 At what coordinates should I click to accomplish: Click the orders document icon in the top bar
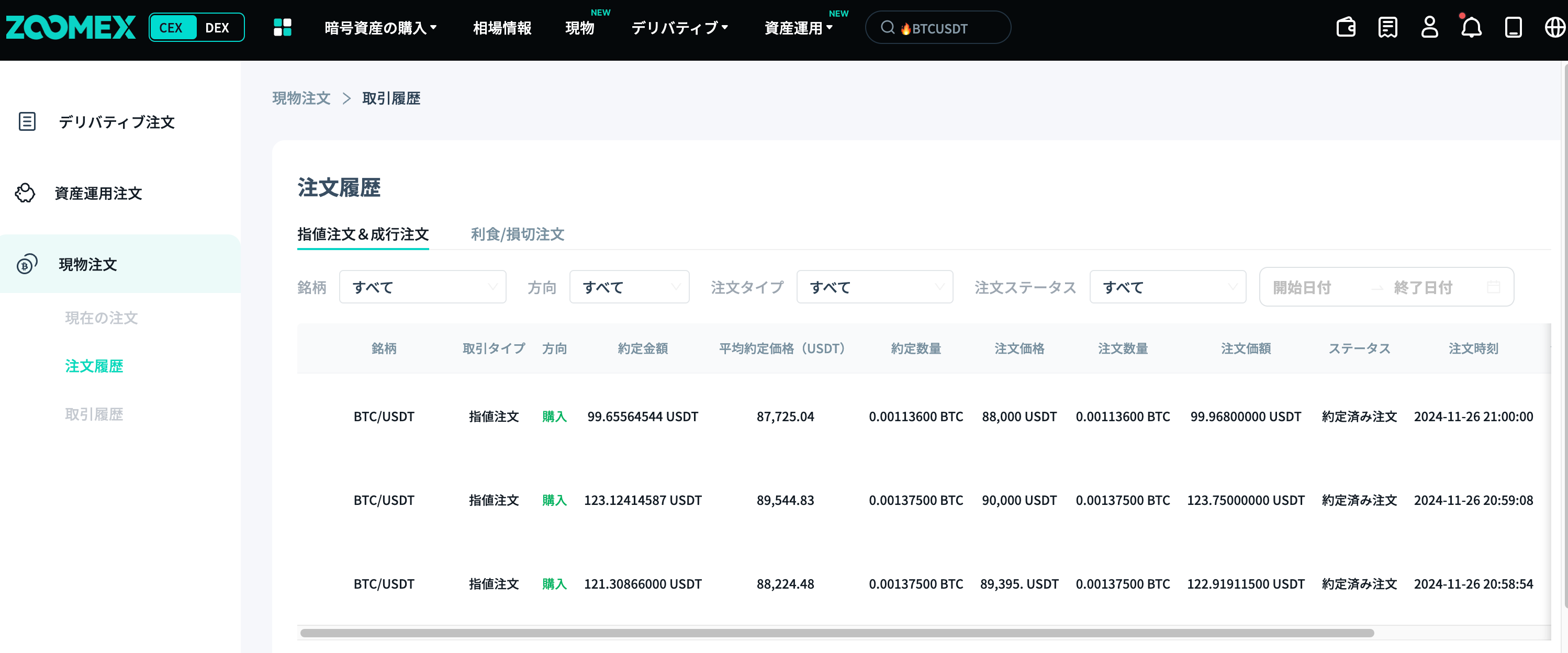pos(1388,27)
